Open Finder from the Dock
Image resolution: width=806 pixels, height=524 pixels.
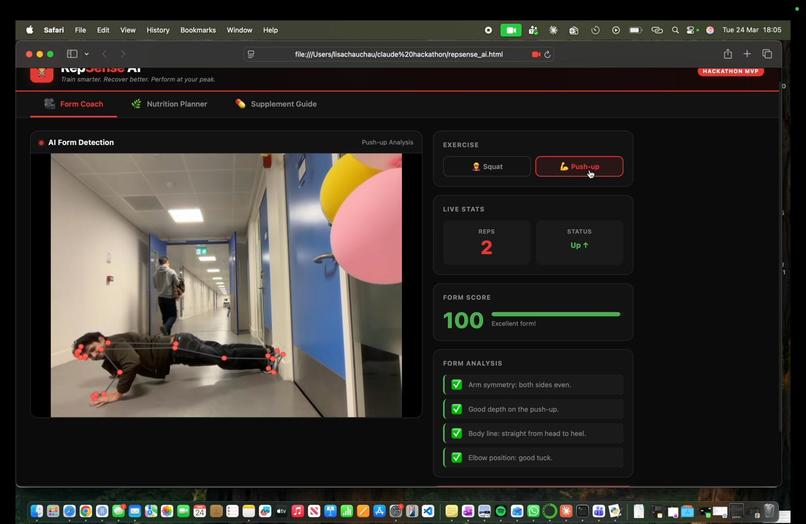[x=37, y=511]
